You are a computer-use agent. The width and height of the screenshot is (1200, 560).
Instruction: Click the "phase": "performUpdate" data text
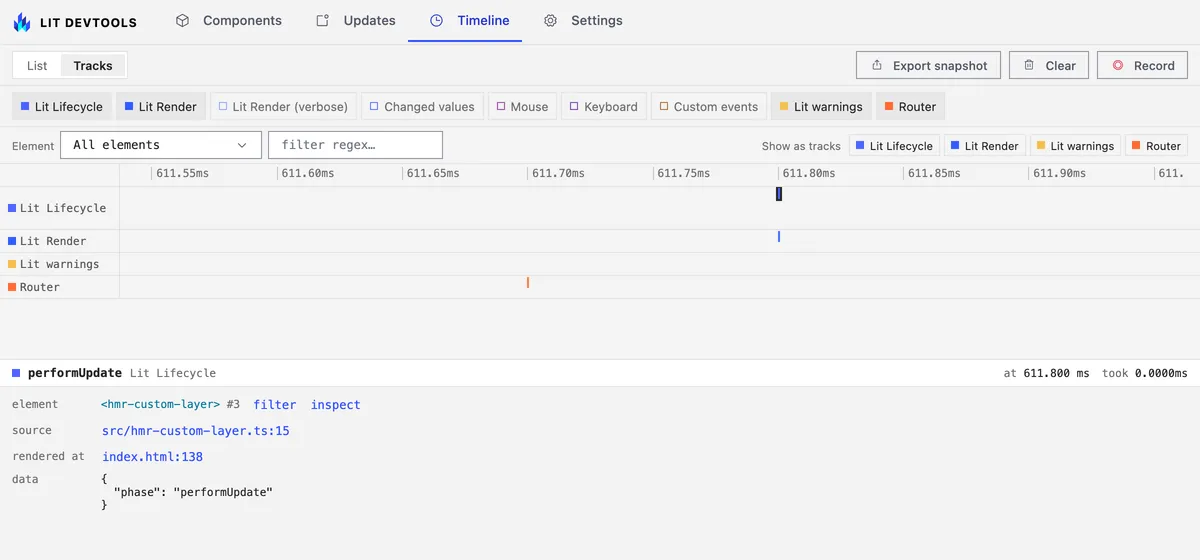pyautogui.click(x=193, y=492)
